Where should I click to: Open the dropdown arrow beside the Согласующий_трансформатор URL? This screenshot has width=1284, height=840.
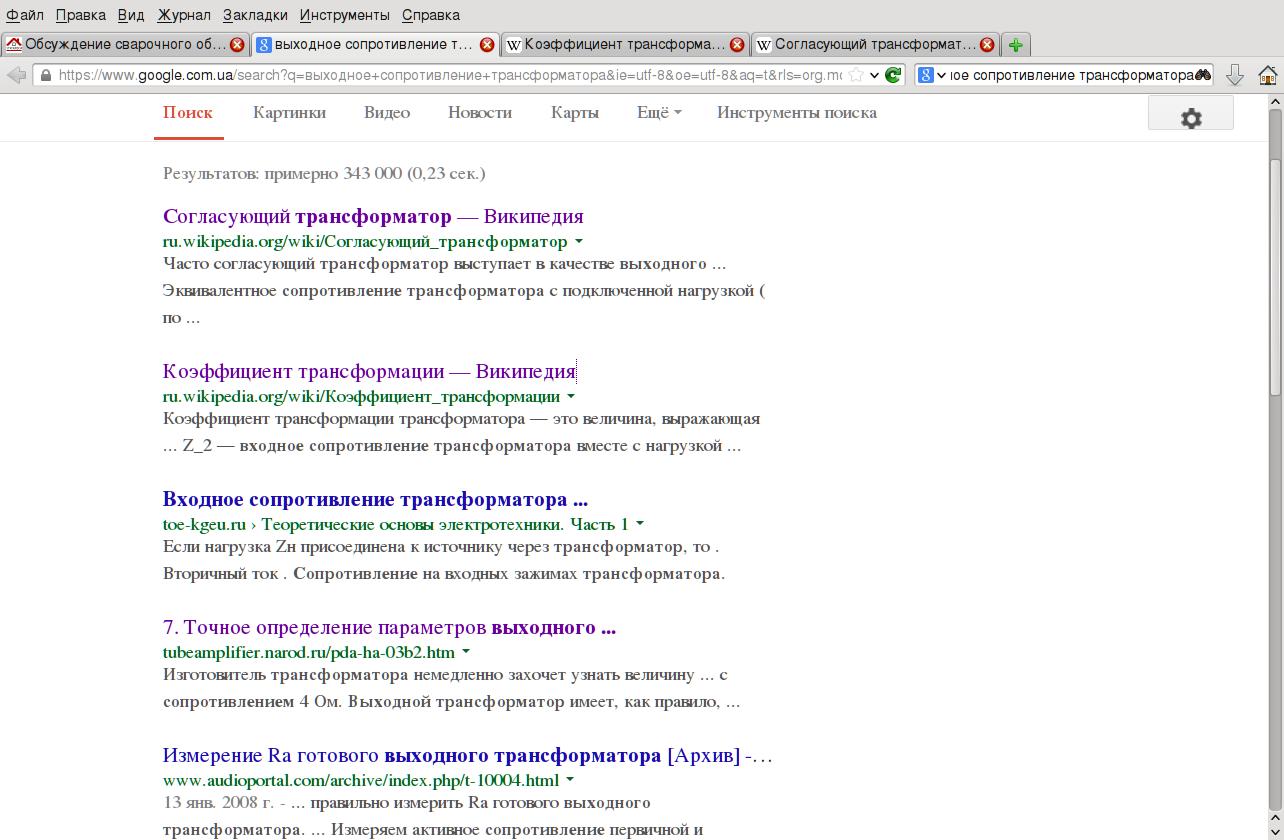tap(579, 242)
